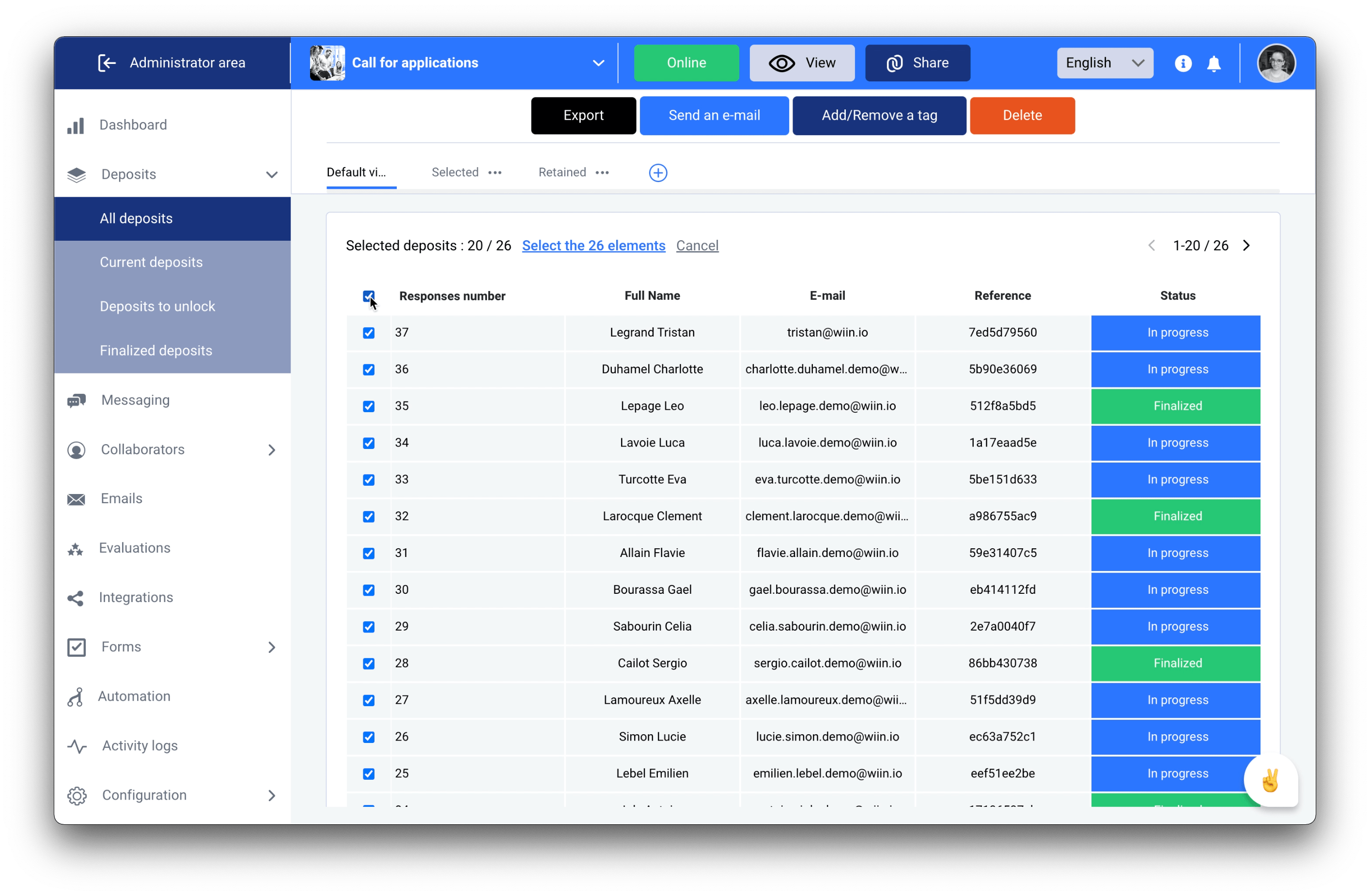Viewport: 1370px width, 896px height.
Task: Click the Delete button
Action: coord(1023,115)
